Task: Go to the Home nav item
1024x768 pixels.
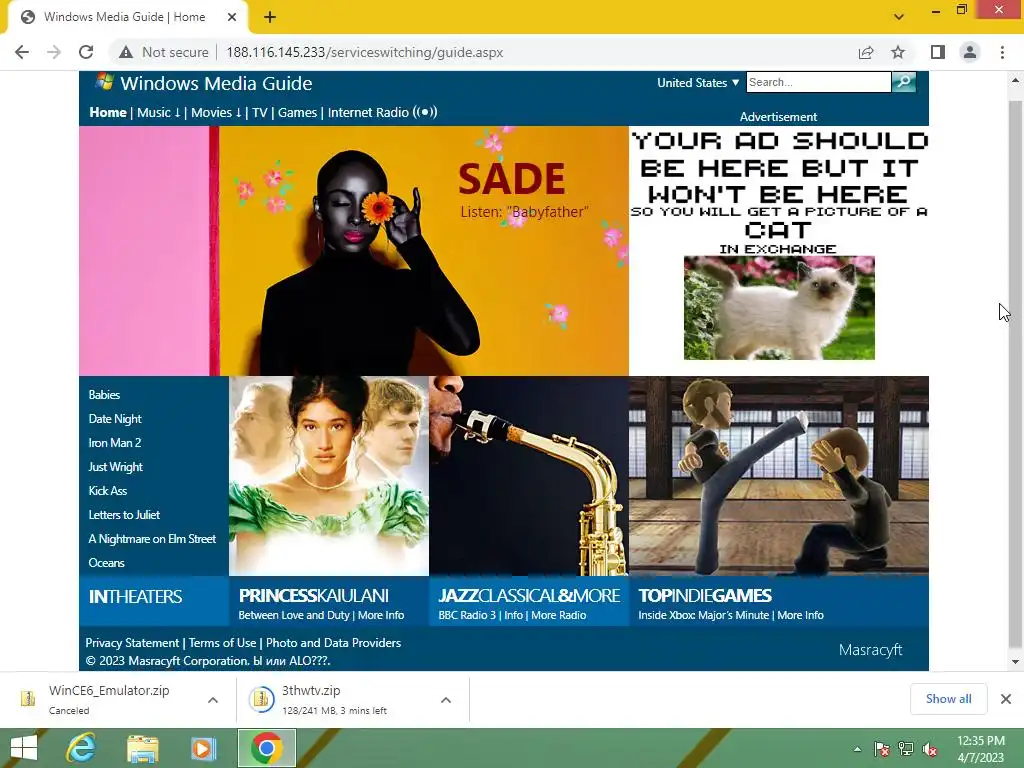Action: click(x=108, y=112)
